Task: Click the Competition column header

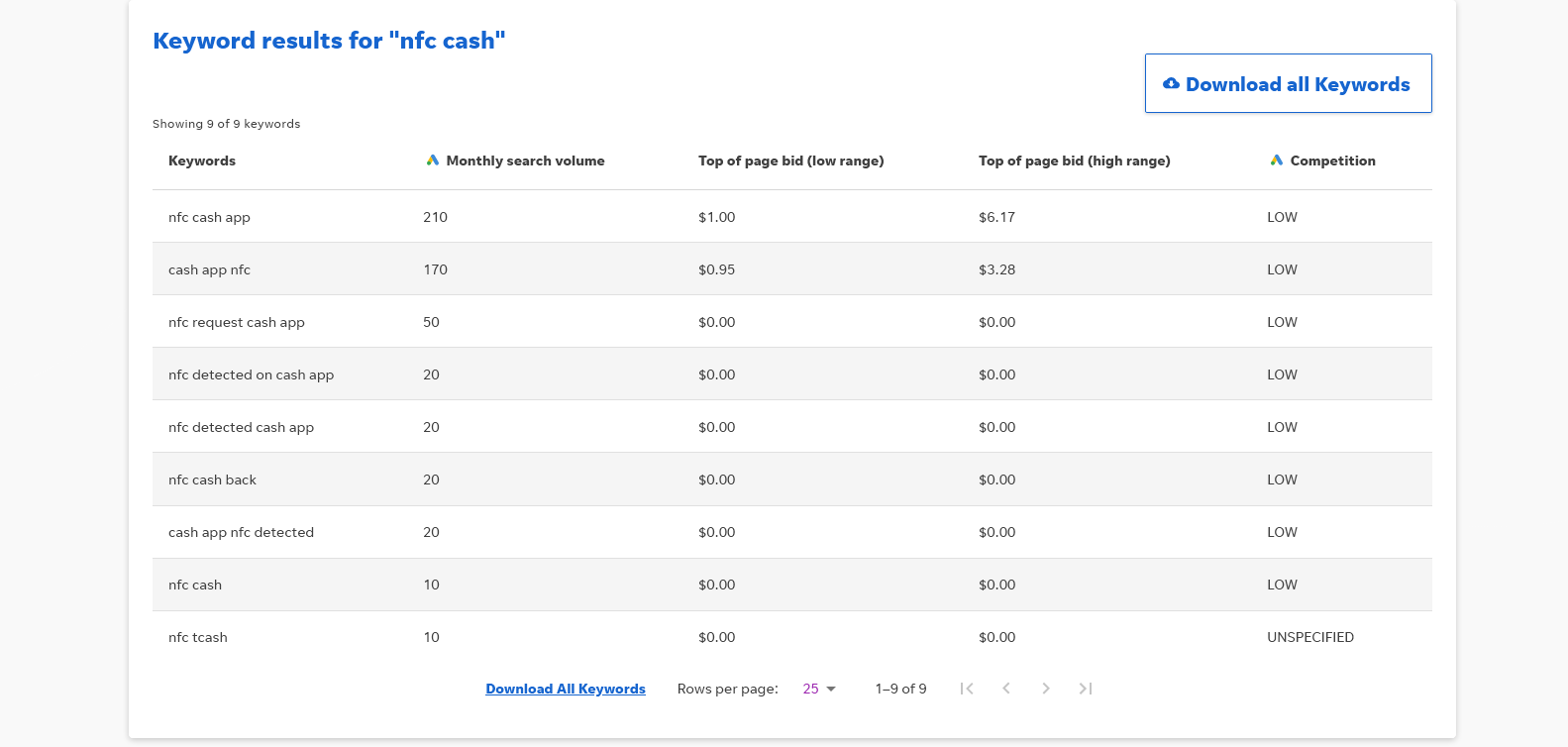Action: 1332,160
